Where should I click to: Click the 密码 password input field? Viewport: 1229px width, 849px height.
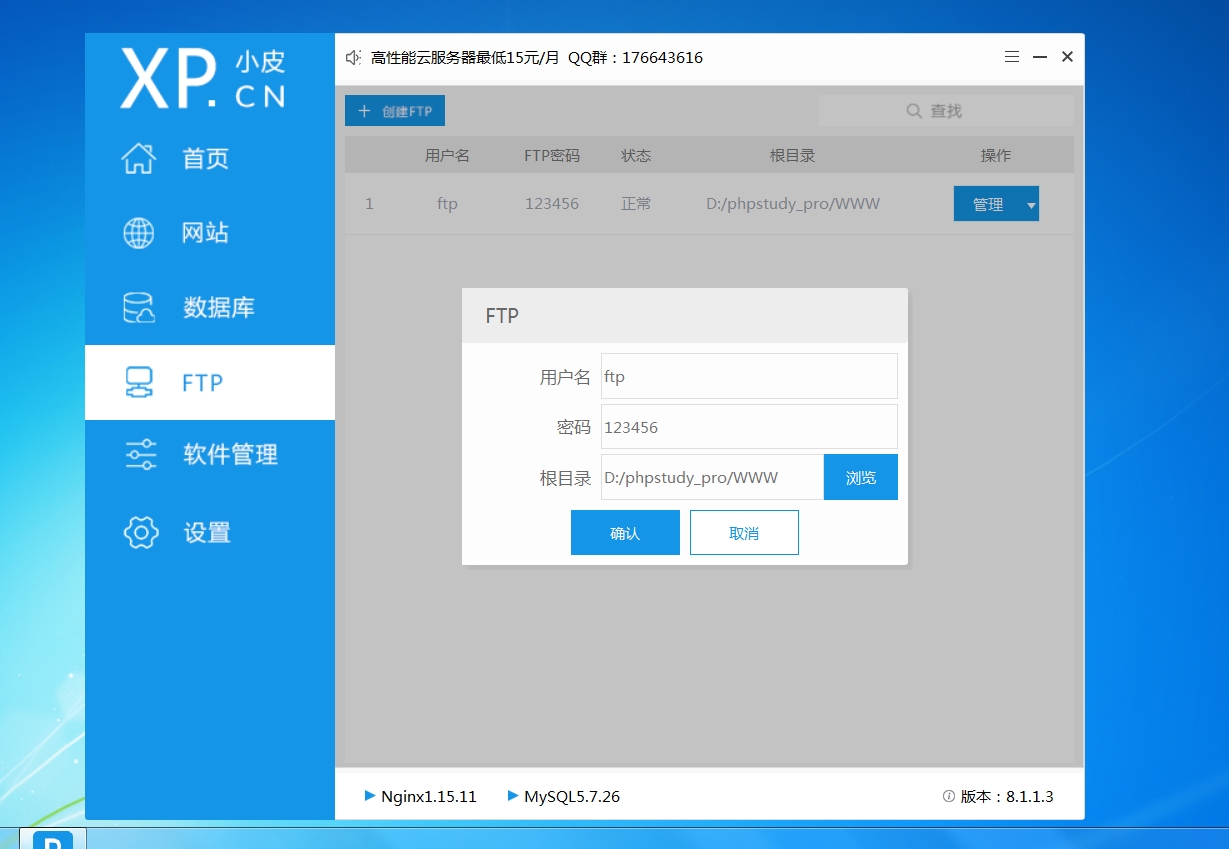pyautogui.click(x=749, y=427)
